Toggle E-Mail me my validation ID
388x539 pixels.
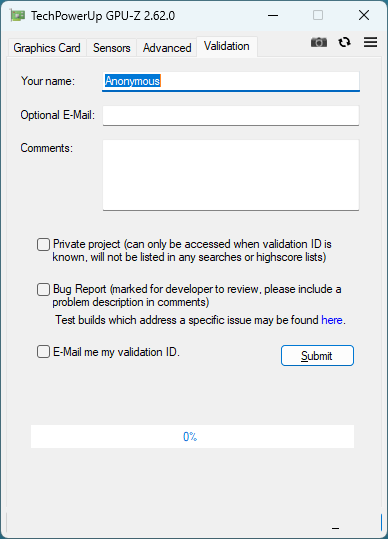pos(43,352)
